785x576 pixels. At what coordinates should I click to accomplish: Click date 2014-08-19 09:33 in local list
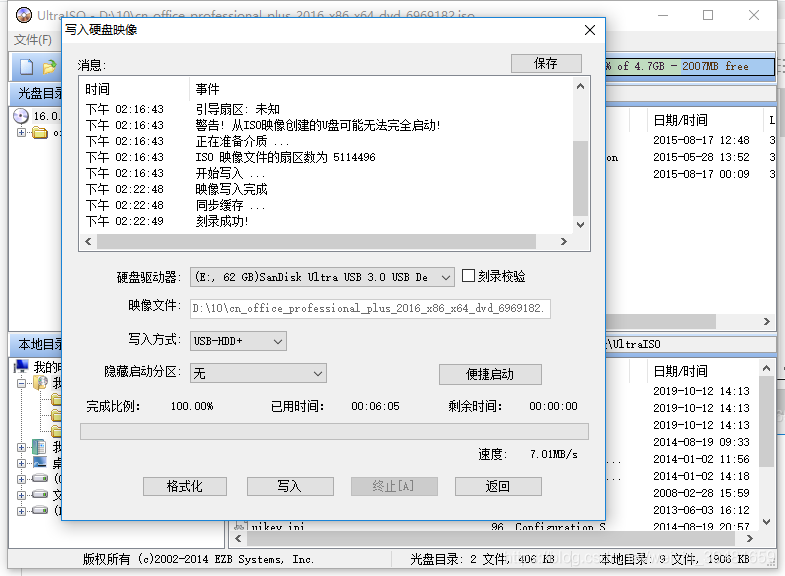coord(701,442)
